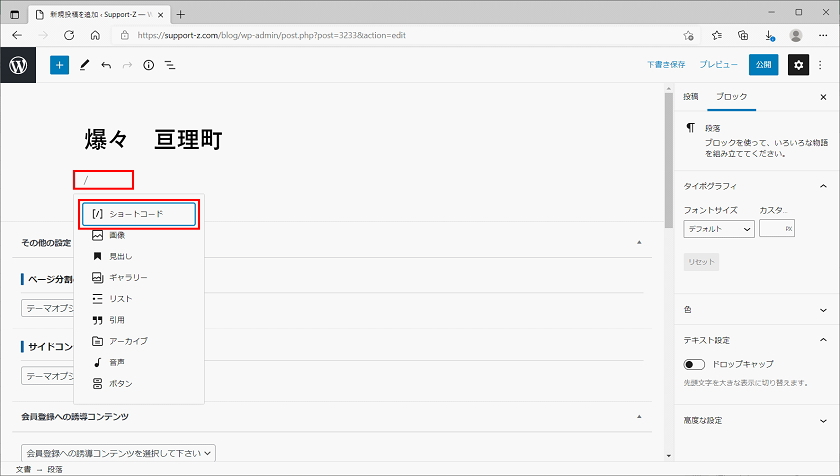Open the フォントサイズ デフォルト dropdown
Screen dimensions: 840x476
click(x=719, y=229)
